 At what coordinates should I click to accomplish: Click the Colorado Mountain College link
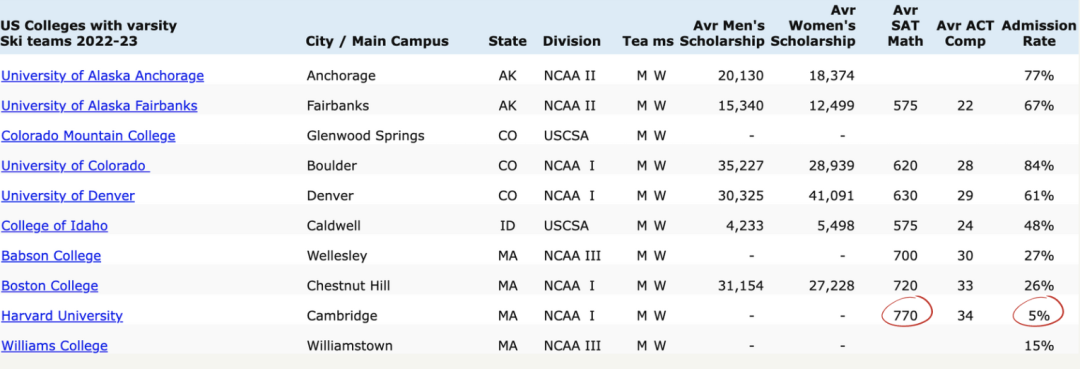click(88, 136)
